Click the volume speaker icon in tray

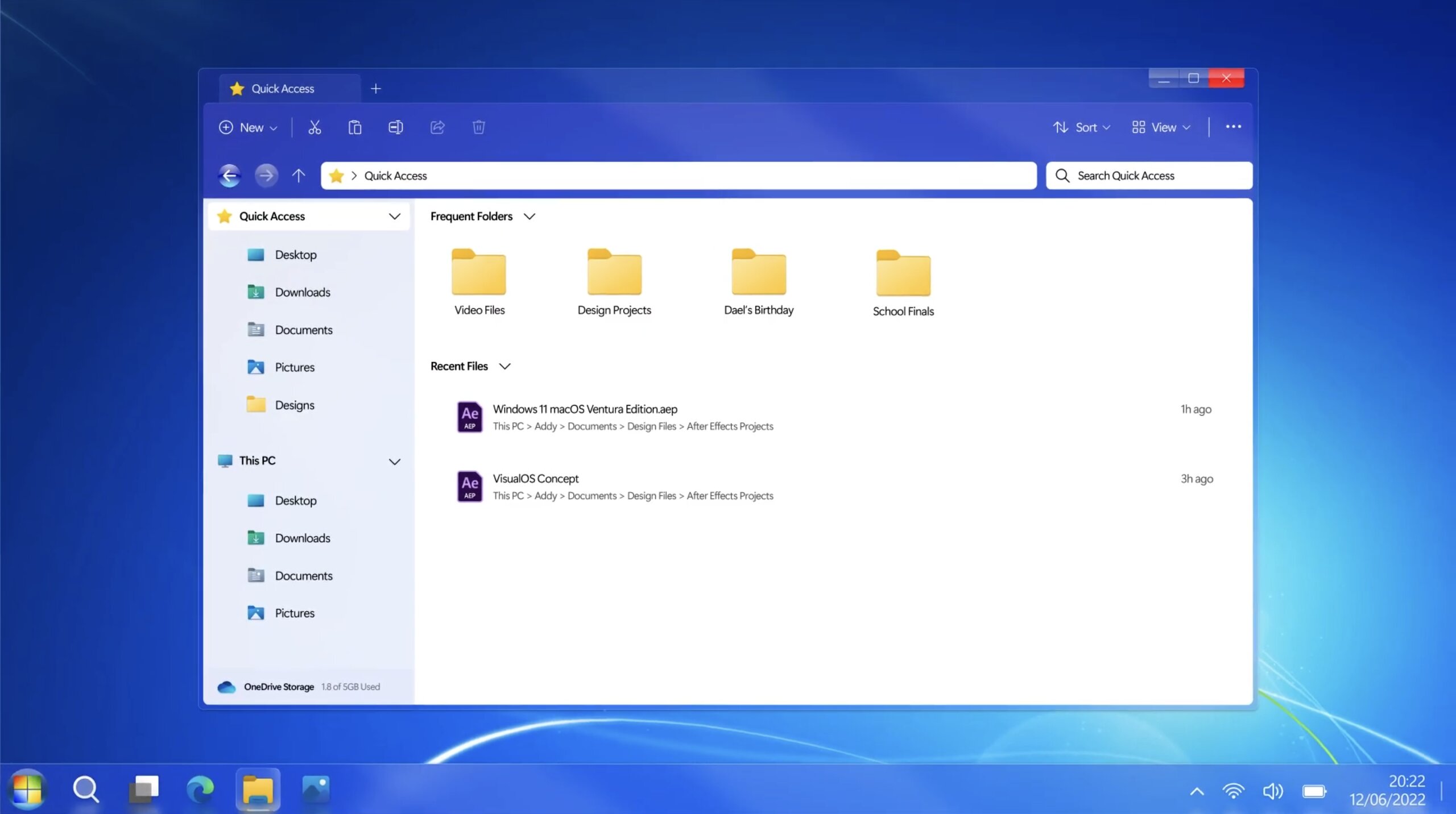pyautogui.click(x=1273, y=791)
